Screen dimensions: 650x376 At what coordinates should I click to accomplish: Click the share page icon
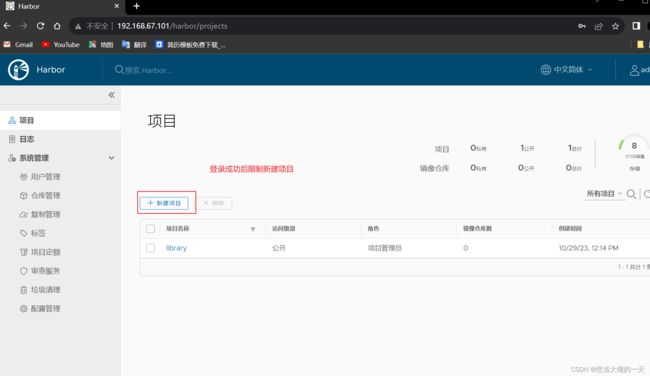pos(599,26)
